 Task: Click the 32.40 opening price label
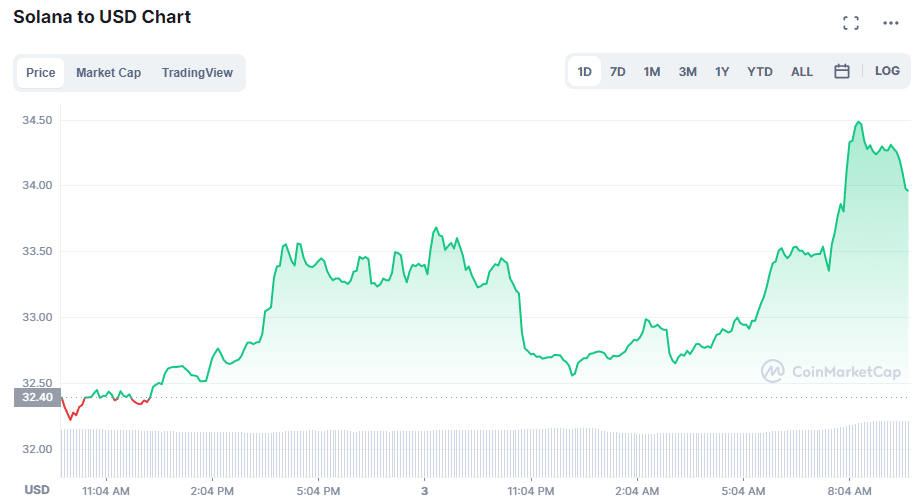coord(36,398)
